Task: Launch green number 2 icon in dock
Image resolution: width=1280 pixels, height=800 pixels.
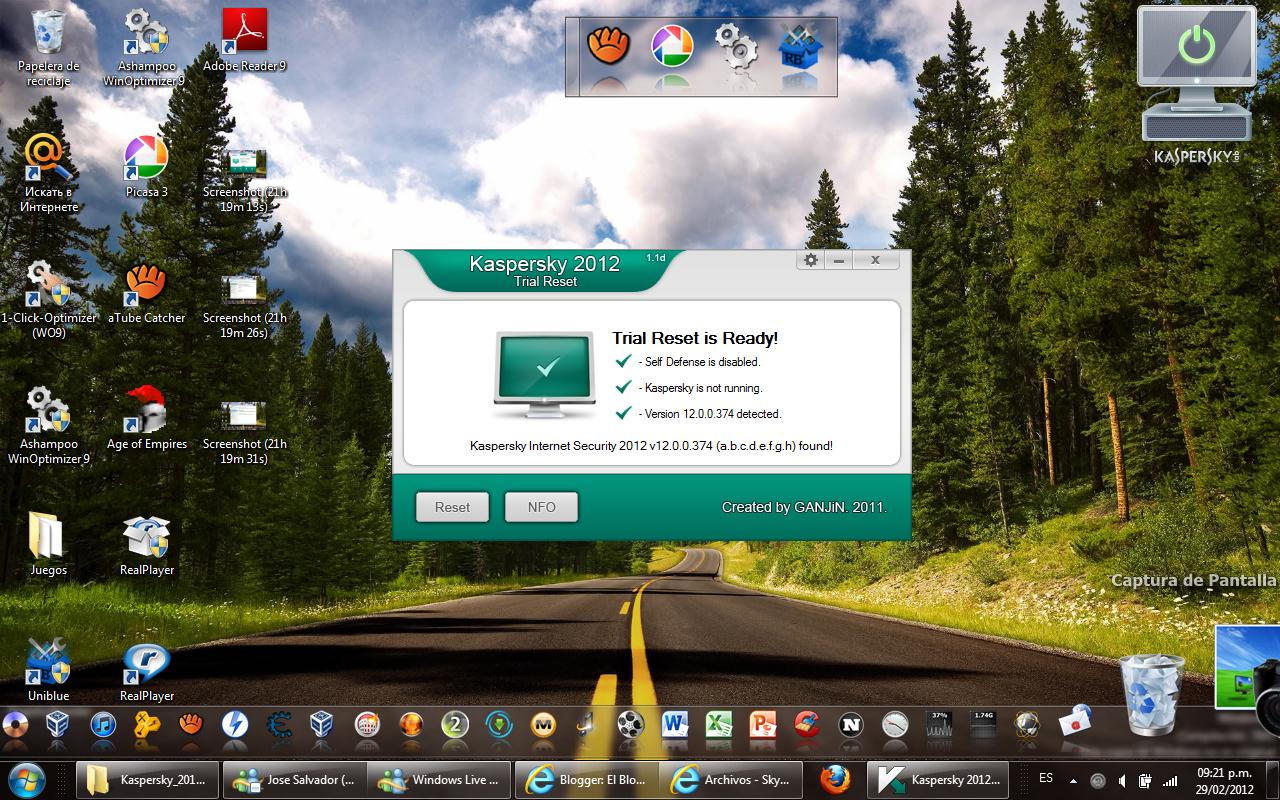Action: click(455, 724)
